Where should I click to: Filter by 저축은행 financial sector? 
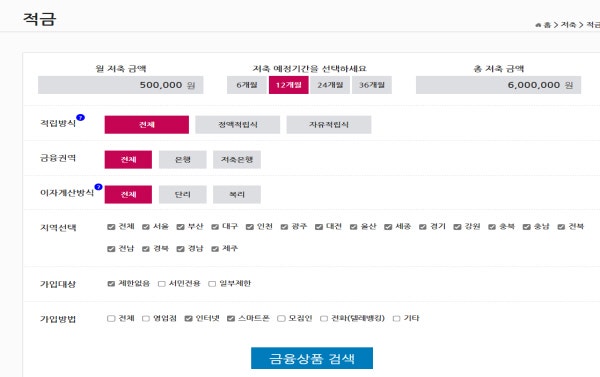pyautogui.click(x=237, y=160)
